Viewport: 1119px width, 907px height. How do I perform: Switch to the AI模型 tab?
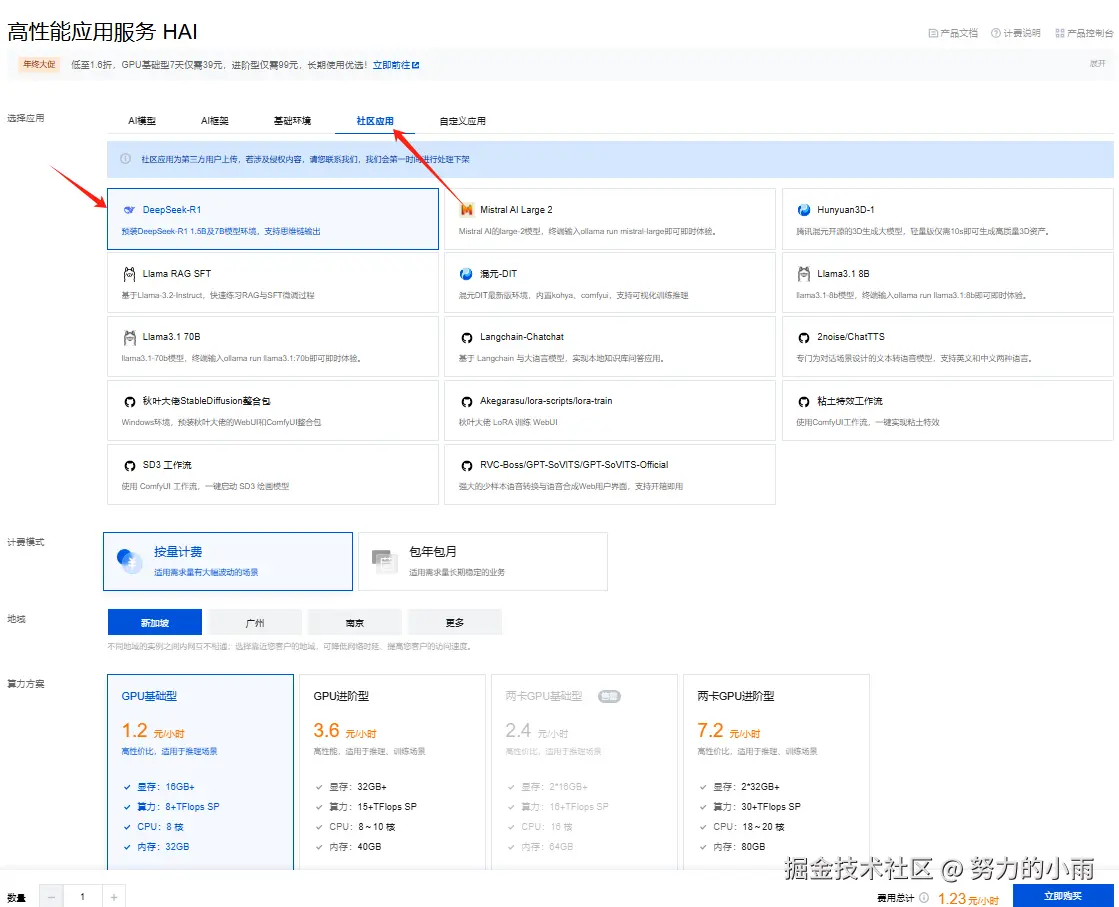tap(142, 121)
